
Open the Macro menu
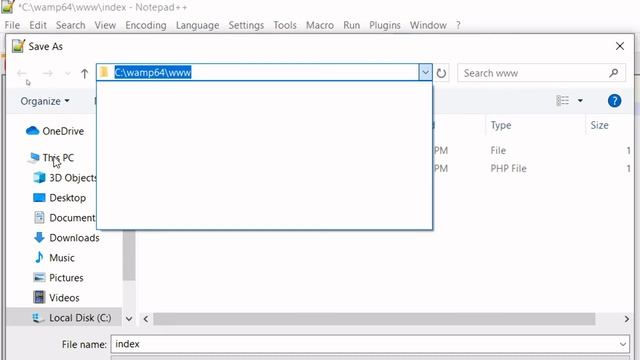[320, 25]
